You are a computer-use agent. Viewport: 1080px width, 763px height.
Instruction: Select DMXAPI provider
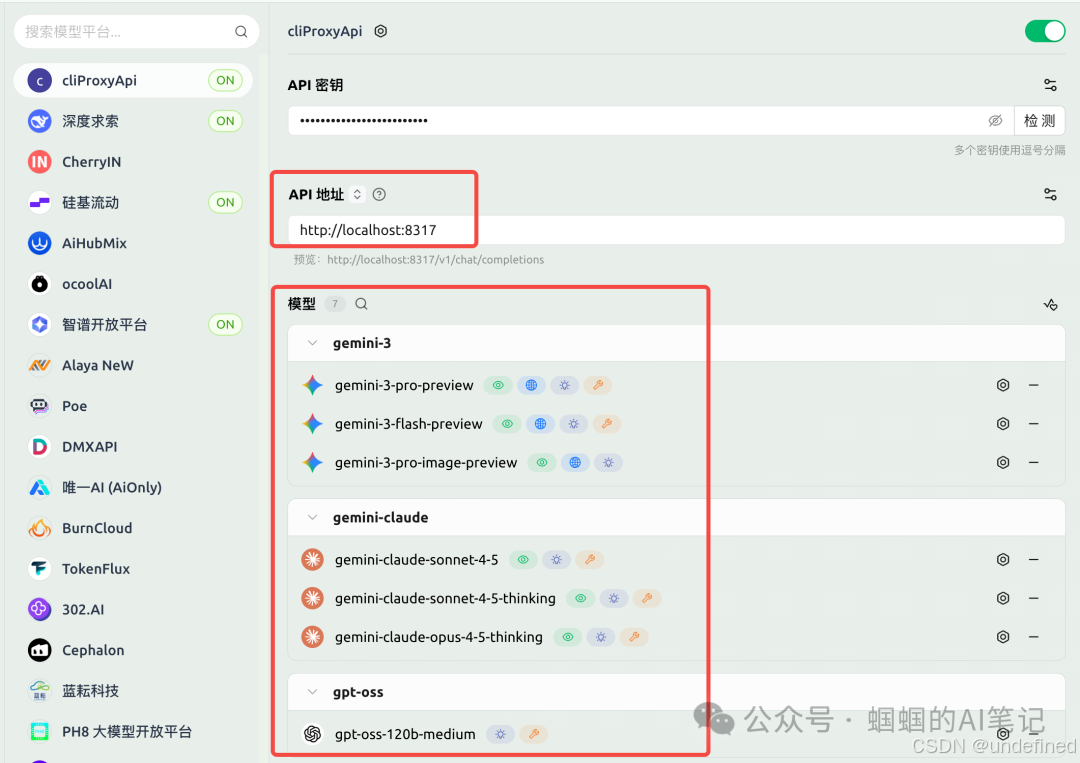133,446
